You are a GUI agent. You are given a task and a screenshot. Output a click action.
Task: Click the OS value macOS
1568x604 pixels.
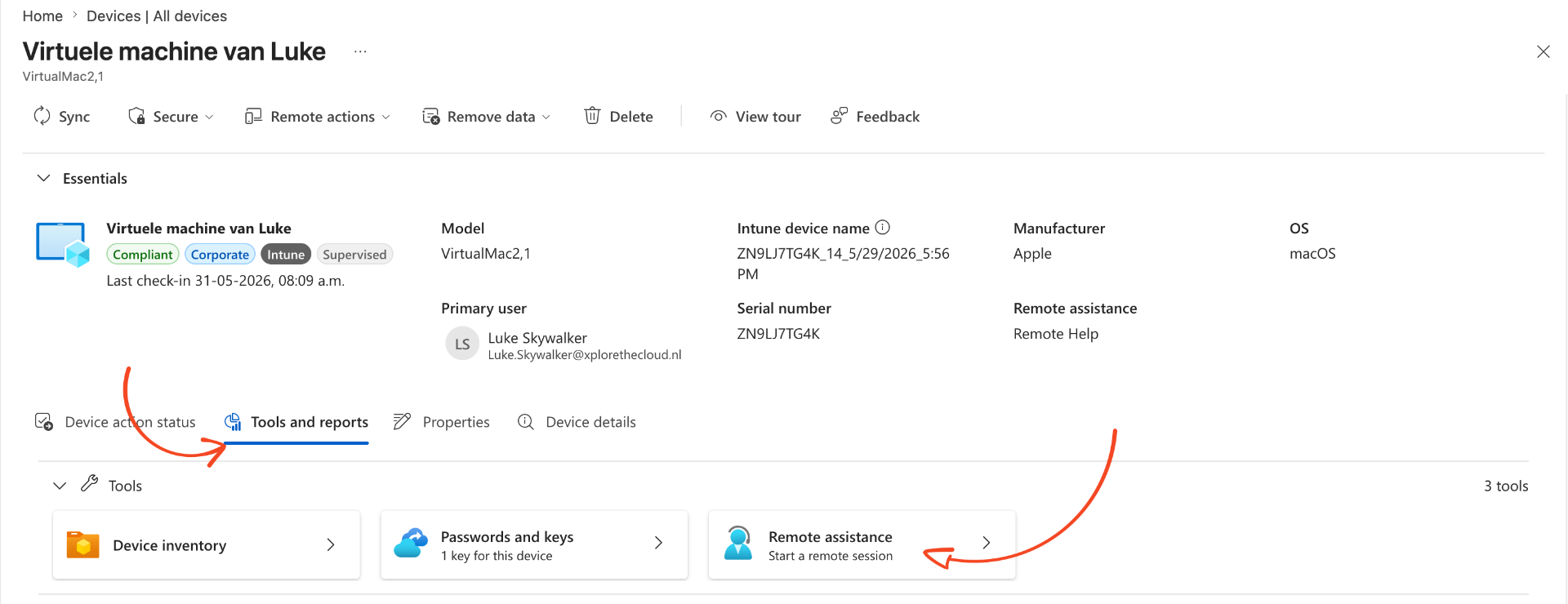1312,254
